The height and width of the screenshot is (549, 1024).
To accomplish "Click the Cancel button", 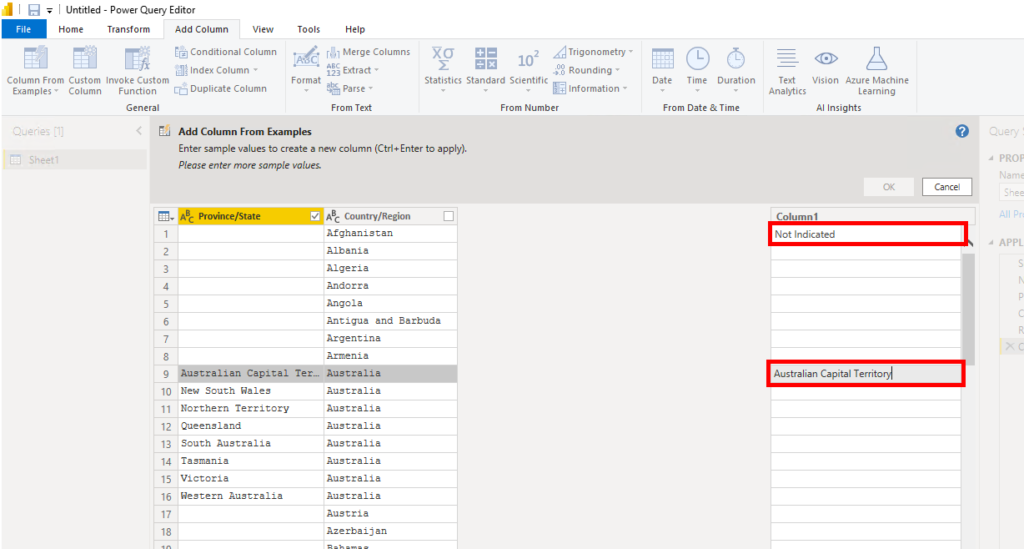I will tap(947, 187).
